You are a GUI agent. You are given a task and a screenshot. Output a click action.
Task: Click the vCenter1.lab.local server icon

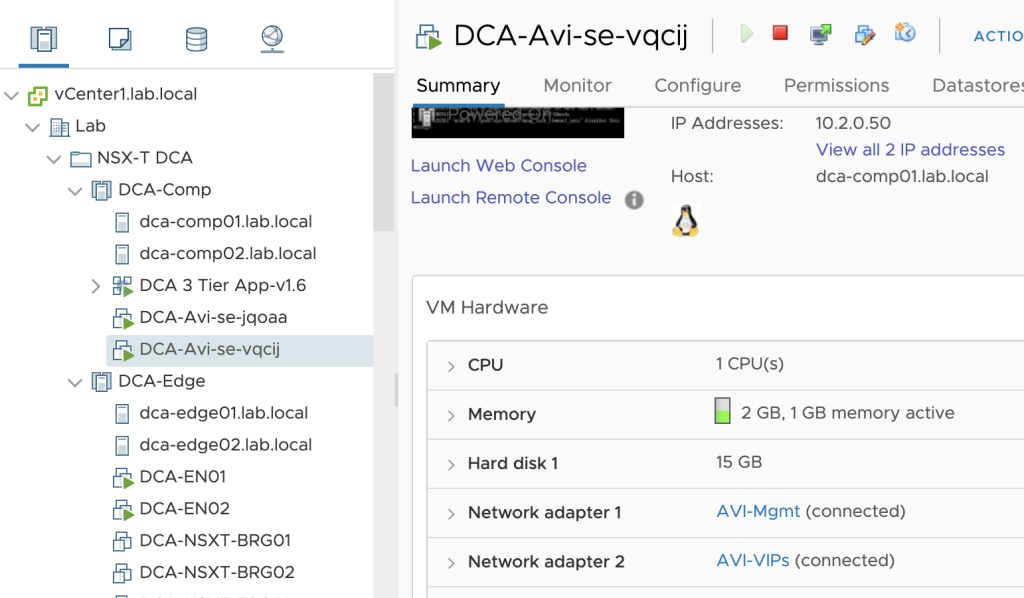pos(38,95)
